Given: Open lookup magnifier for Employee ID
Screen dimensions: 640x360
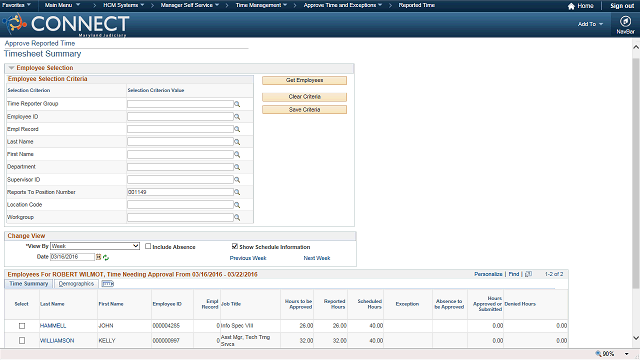Looking at the screenshot, I should pos(237,117).
